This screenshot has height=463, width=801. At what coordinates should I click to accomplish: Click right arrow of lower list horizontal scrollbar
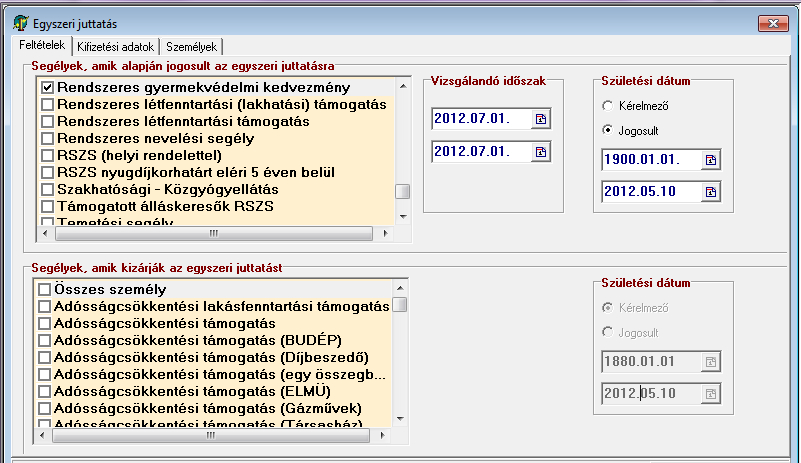click(x=383, y=435)
